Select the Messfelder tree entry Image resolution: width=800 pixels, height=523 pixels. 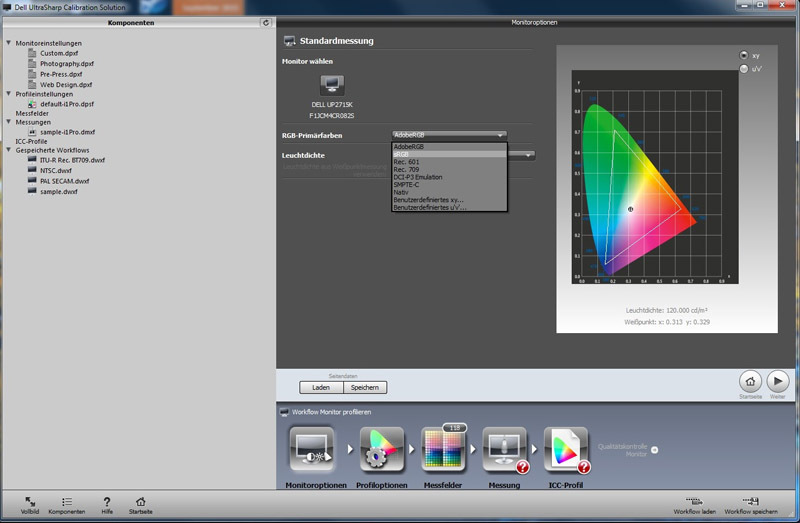[x=32, y=113]
